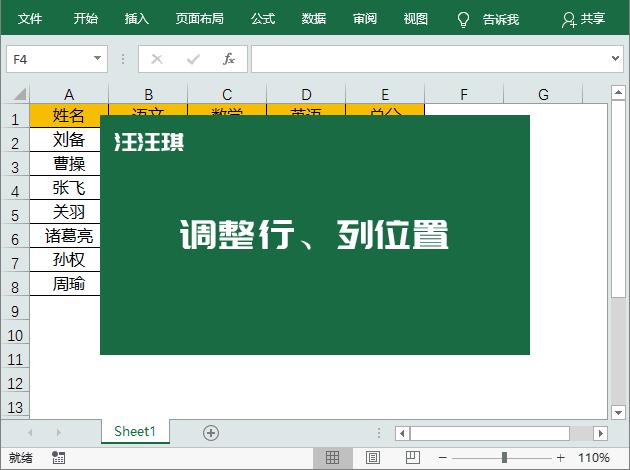The width and height of the screenshot is (630, 470).
Task: Select column F header
Action: [464, 95]
